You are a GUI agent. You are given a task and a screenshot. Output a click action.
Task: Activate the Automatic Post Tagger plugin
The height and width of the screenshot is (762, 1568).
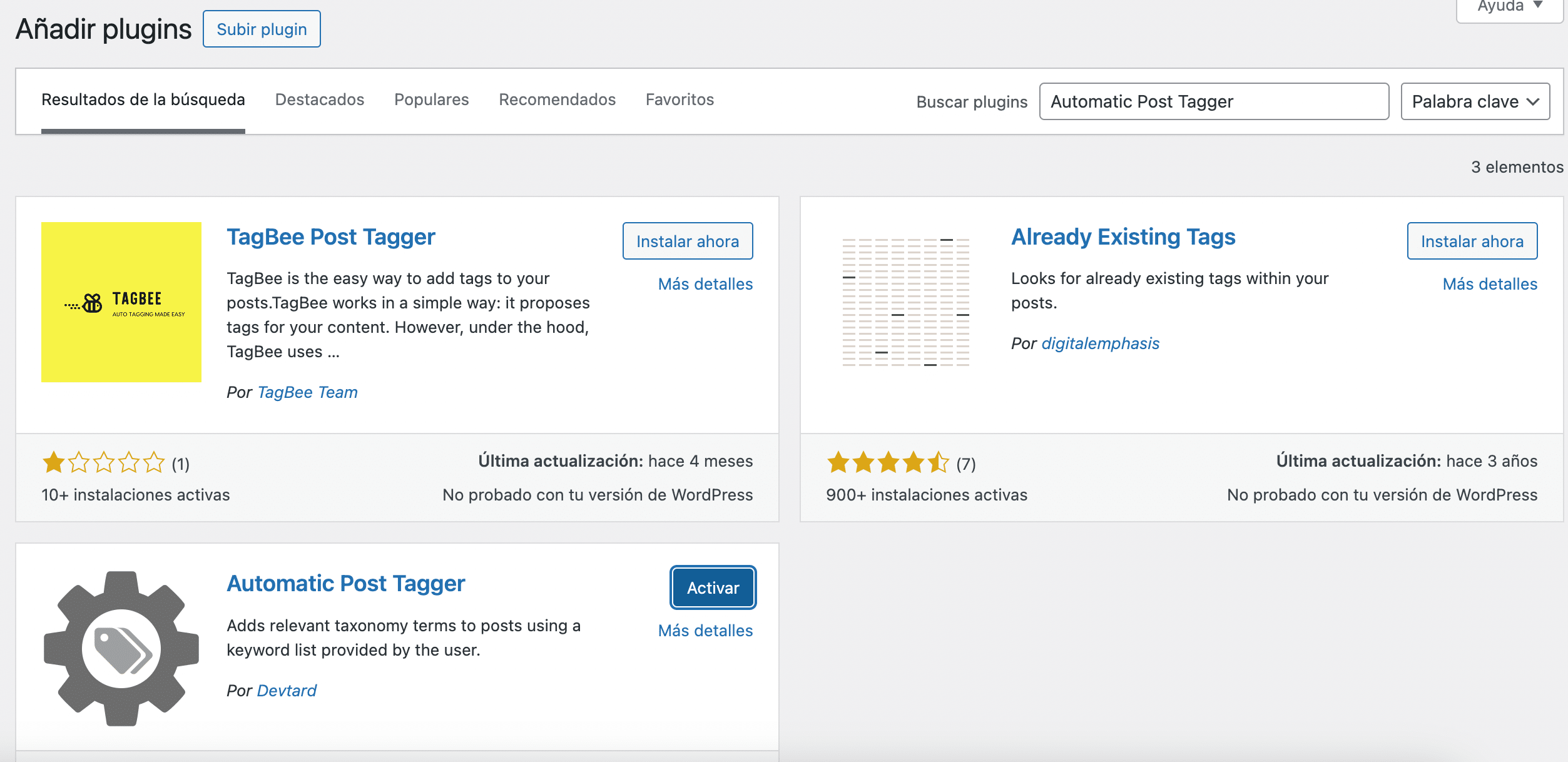point(713,588)
